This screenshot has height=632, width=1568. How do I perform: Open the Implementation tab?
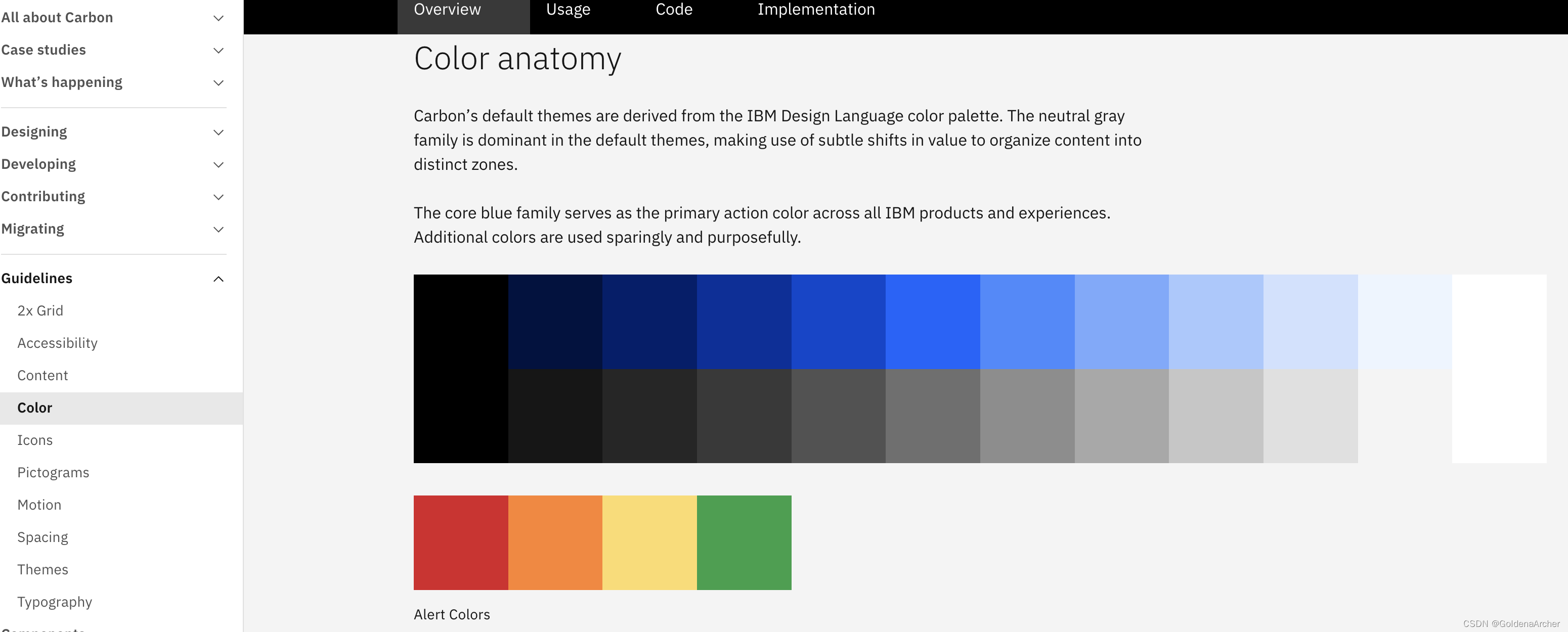coord(816,10)
